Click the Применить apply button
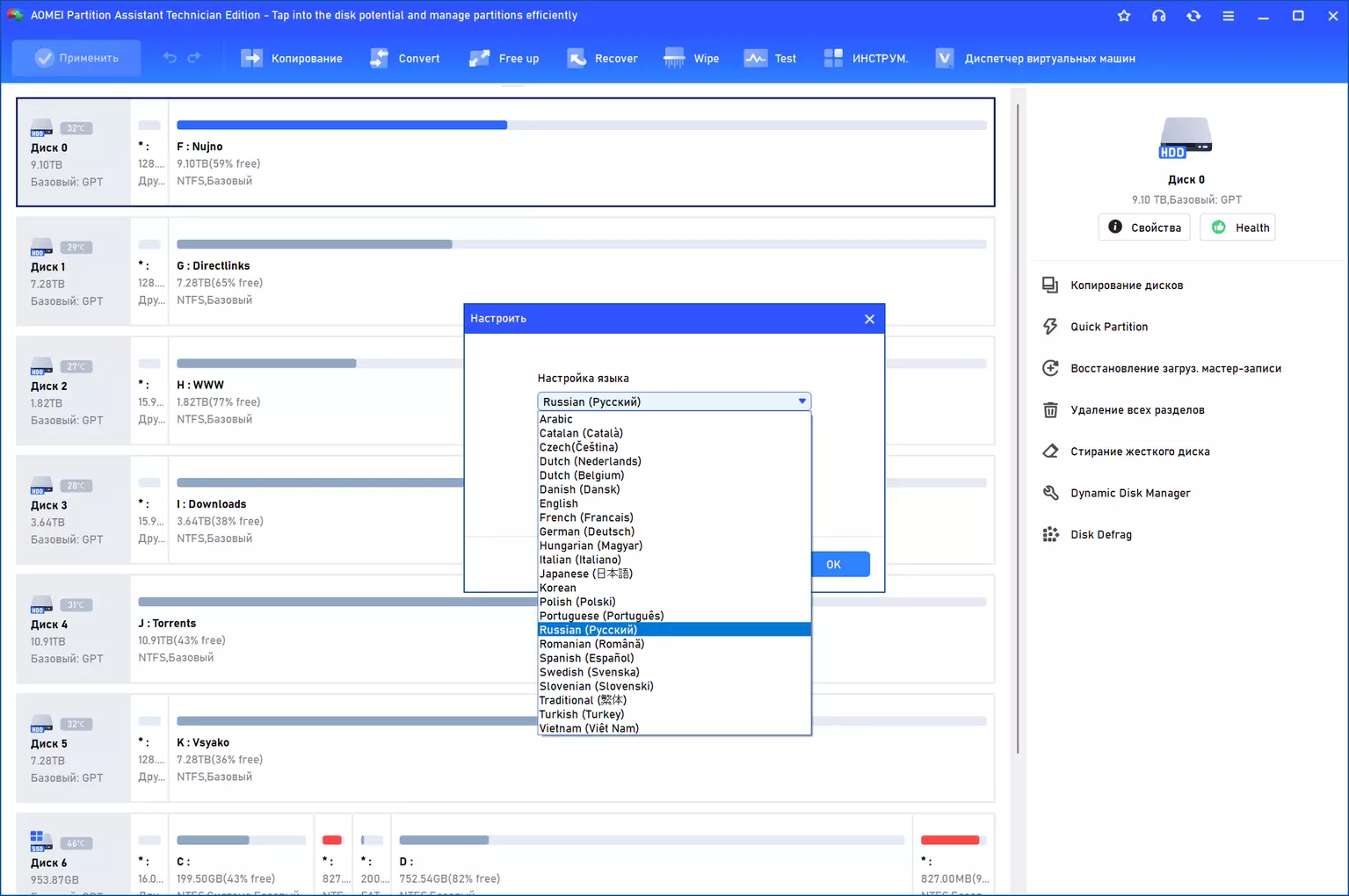The image size is (1349, 896). pos(76,58)
